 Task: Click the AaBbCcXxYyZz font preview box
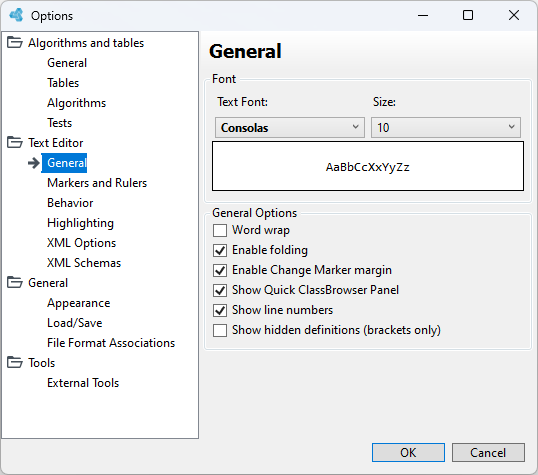click(368, 166)
